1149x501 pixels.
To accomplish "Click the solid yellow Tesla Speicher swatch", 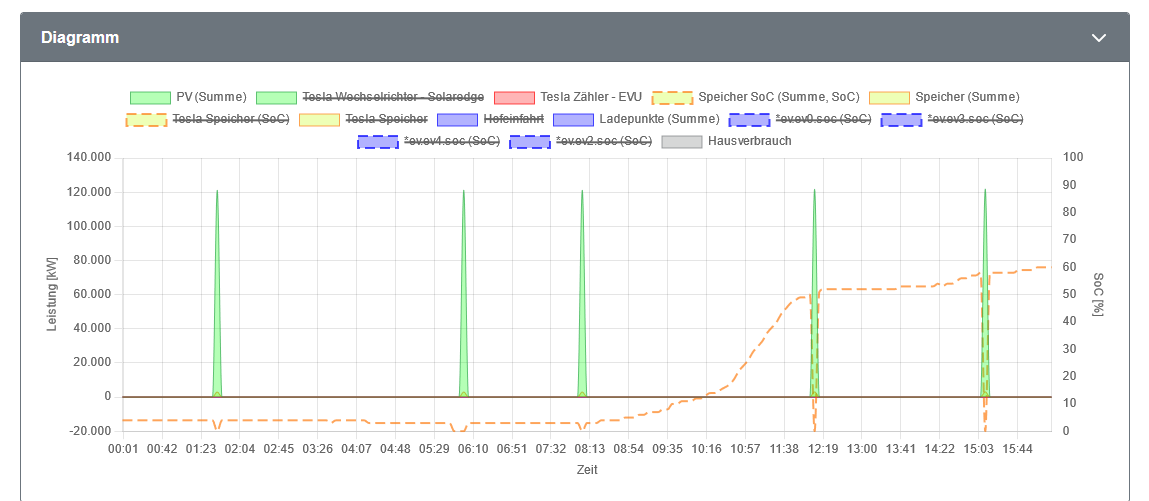I will (x=319, y=119).
